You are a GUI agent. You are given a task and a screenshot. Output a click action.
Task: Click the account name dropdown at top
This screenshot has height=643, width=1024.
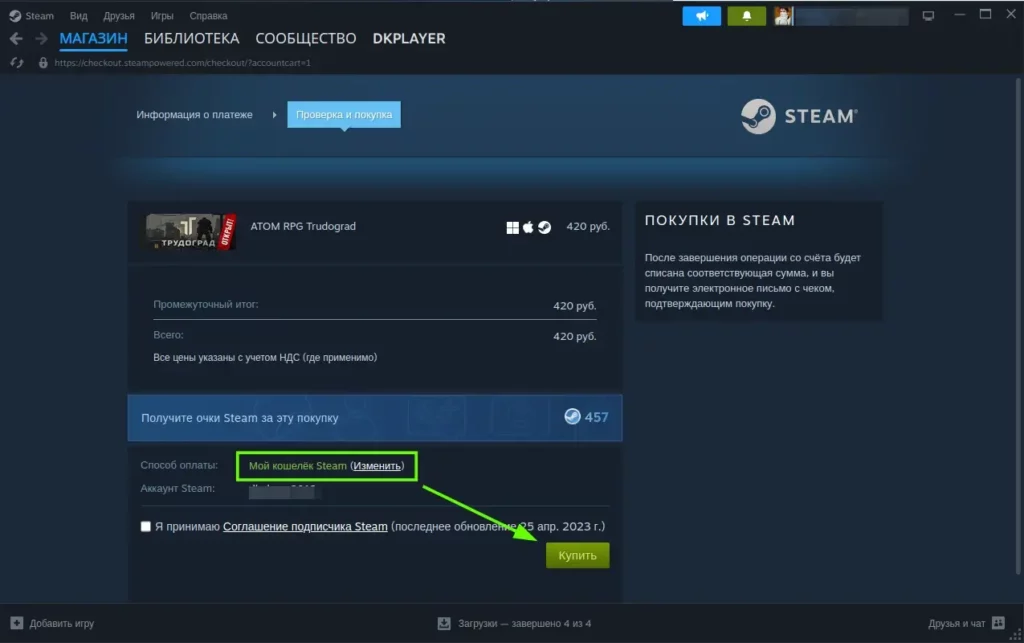(x=851, y=16)
